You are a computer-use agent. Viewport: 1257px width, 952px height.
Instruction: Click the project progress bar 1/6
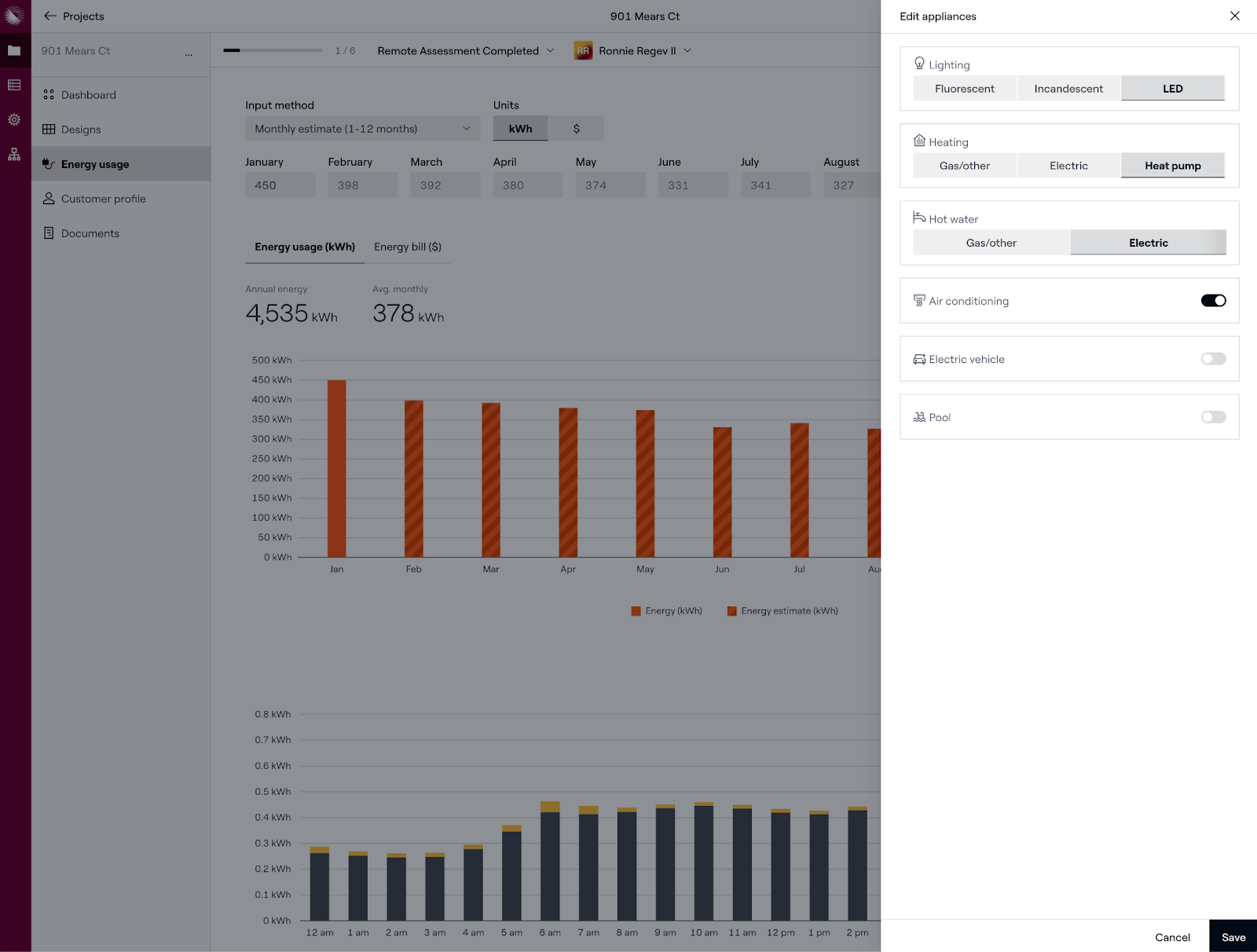tap(273, 50)
